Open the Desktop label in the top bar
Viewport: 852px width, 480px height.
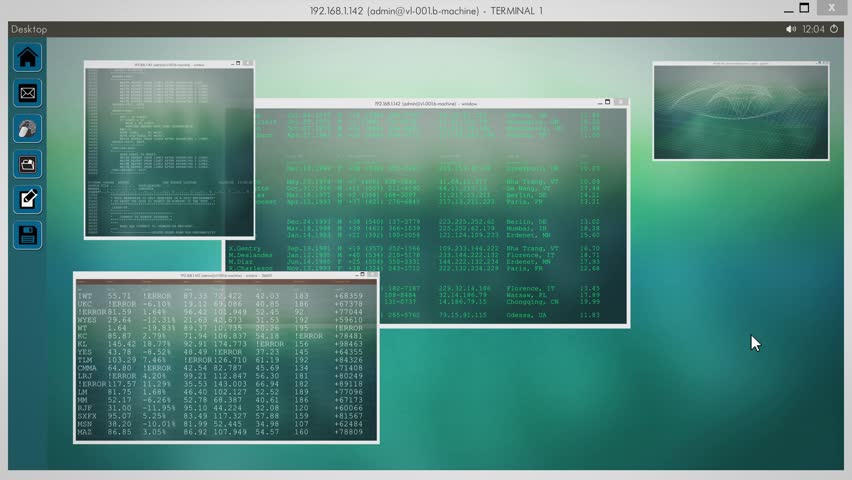tap(29, 29)
